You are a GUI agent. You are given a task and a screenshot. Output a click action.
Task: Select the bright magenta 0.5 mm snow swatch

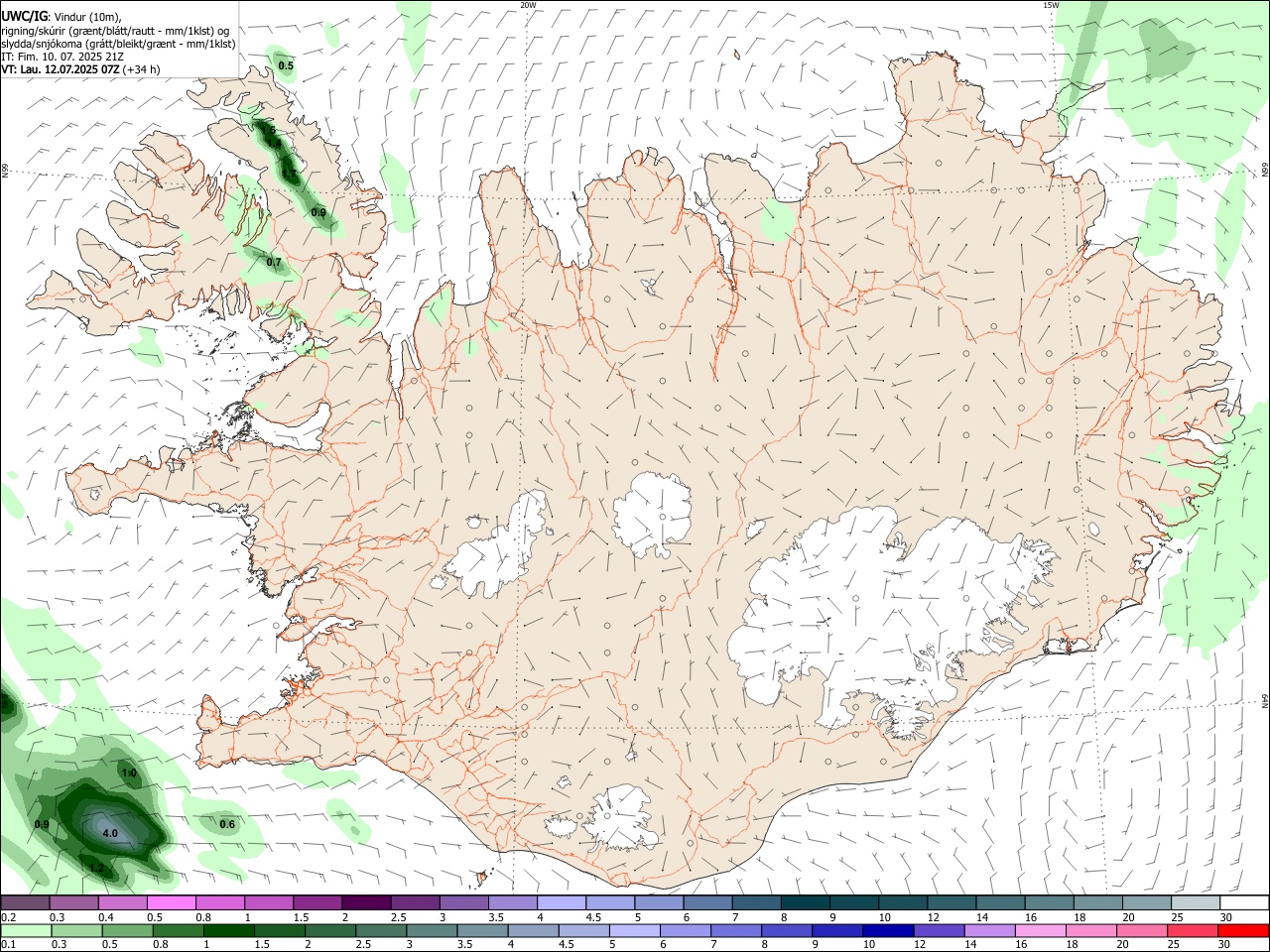tap(172, 903)
